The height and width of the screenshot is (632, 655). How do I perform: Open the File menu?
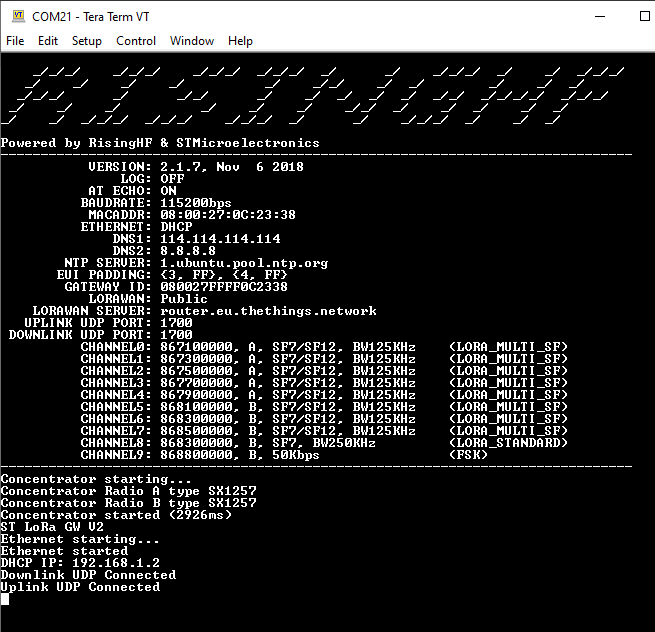[15, 41]
